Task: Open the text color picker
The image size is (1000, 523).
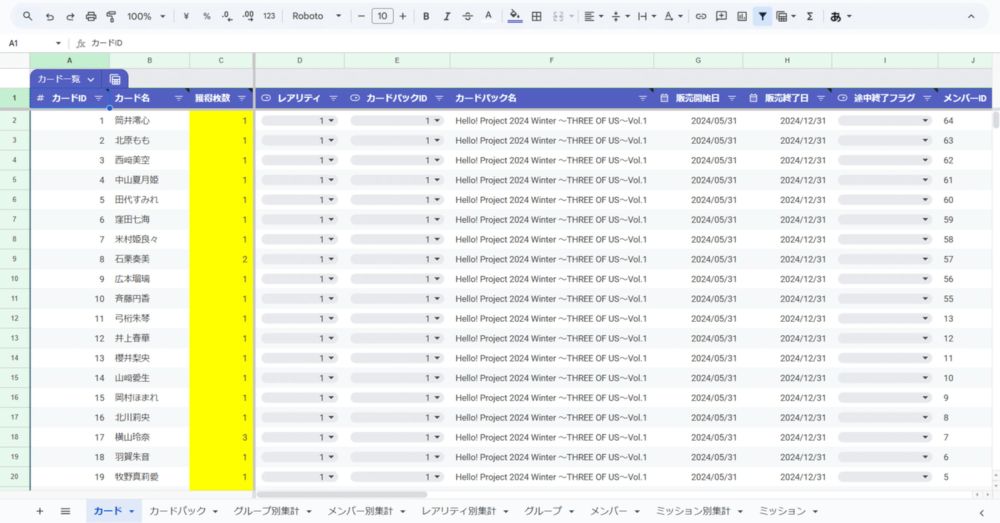Action: pyautogui.click(x=489, y=17)
